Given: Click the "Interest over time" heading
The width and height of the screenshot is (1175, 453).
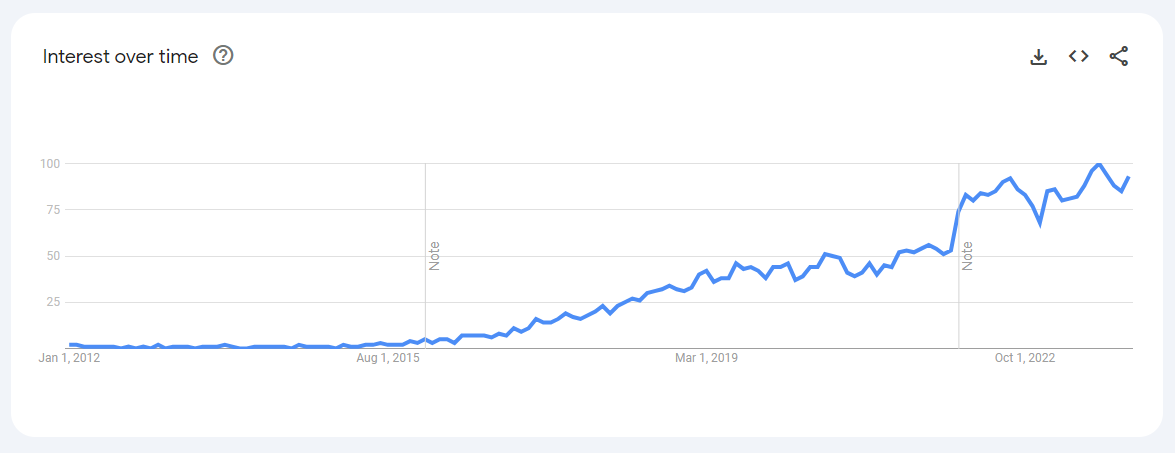Looking at the screenshot, I should [x=120, y=56].
